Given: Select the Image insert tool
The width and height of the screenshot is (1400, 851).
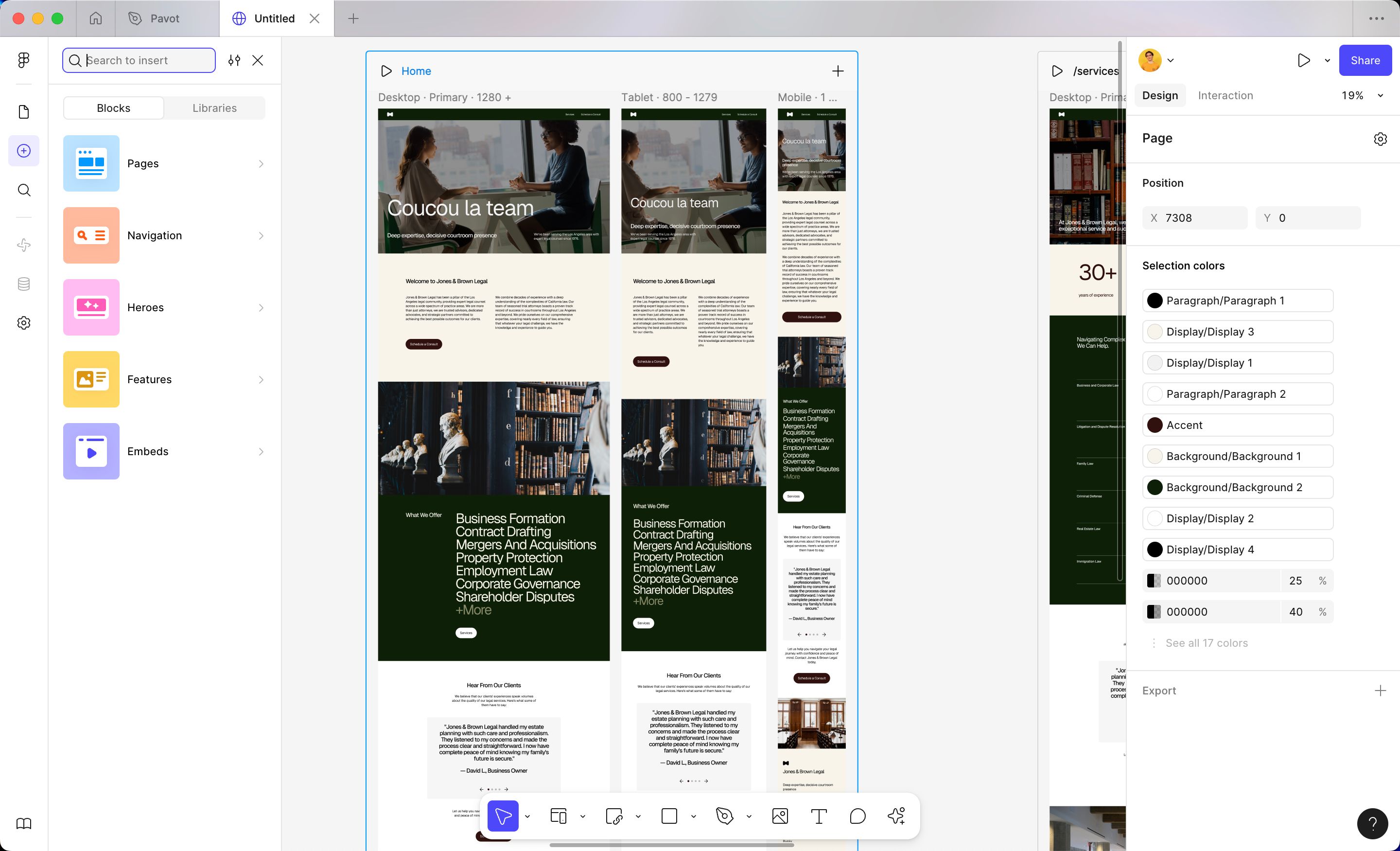Looking at the screenshot, I should (780, 816).
